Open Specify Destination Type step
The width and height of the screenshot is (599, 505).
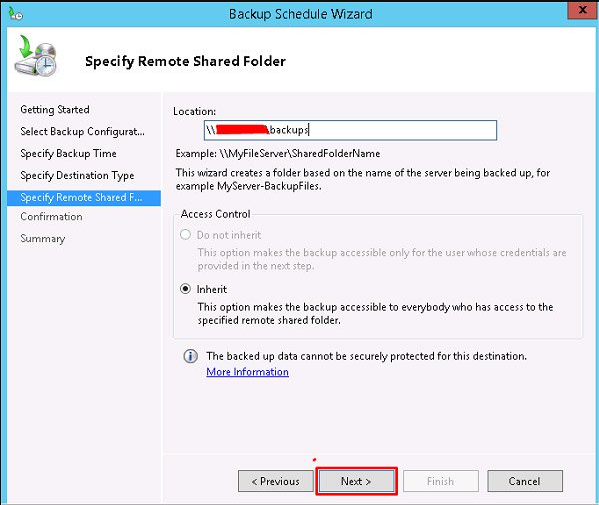coord(77,175)
